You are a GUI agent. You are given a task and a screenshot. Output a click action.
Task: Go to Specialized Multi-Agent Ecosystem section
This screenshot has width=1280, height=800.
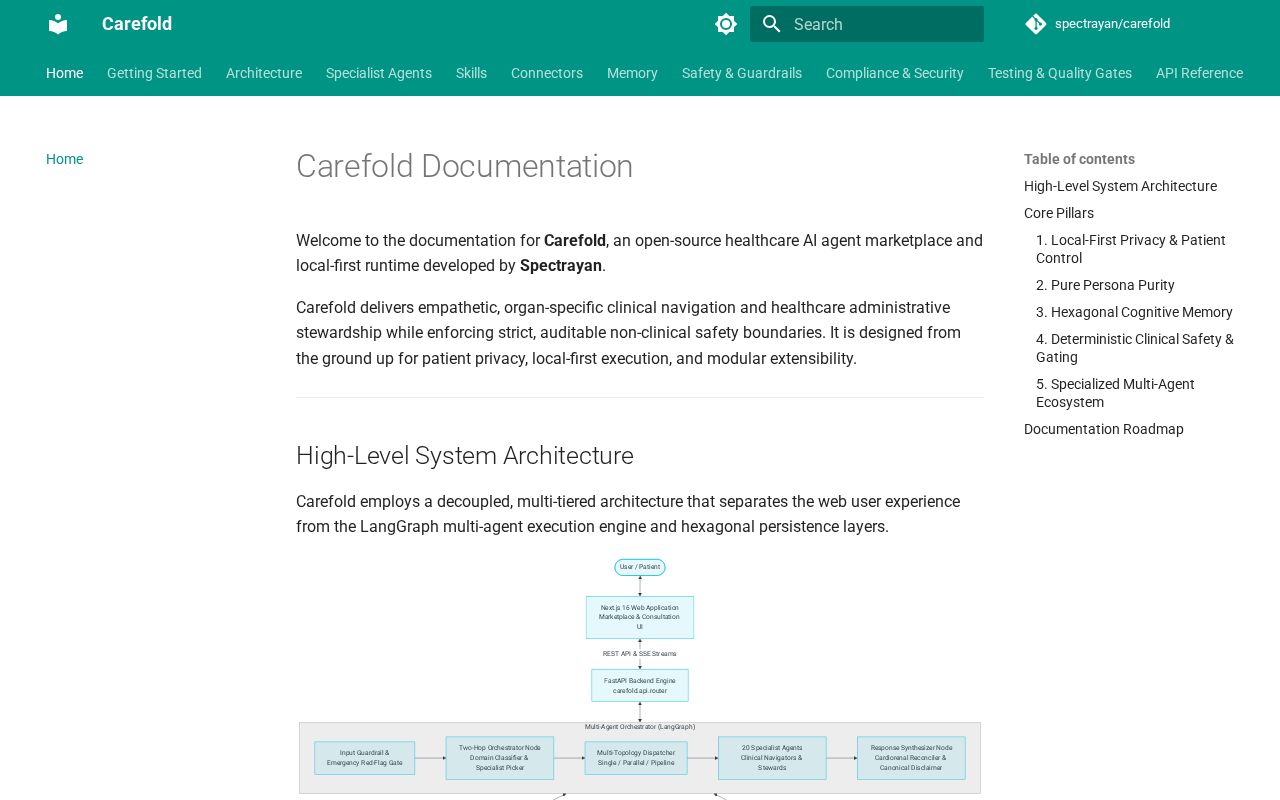1115,393
